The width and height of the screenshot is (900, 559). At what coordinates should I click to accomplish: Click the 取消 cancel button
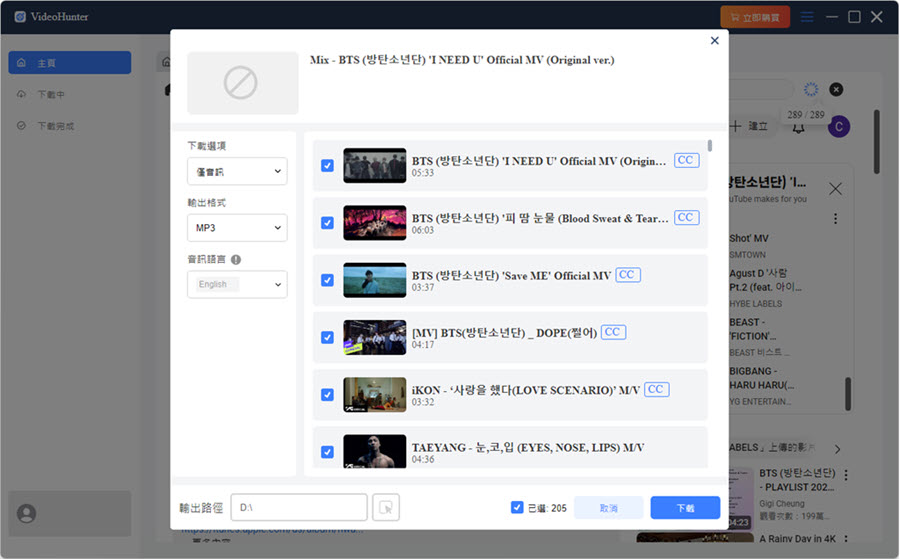[608, 508]
